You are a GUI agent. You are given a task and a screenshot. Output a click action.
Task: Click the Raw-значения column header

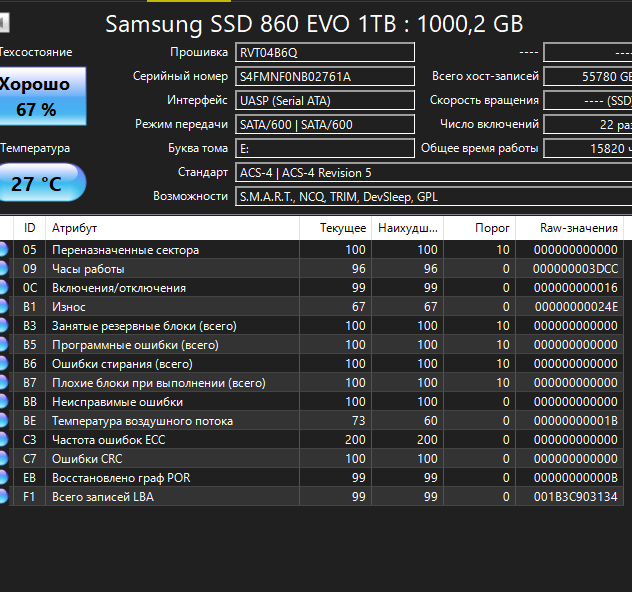pyautogui.click(x=570, y=228)
